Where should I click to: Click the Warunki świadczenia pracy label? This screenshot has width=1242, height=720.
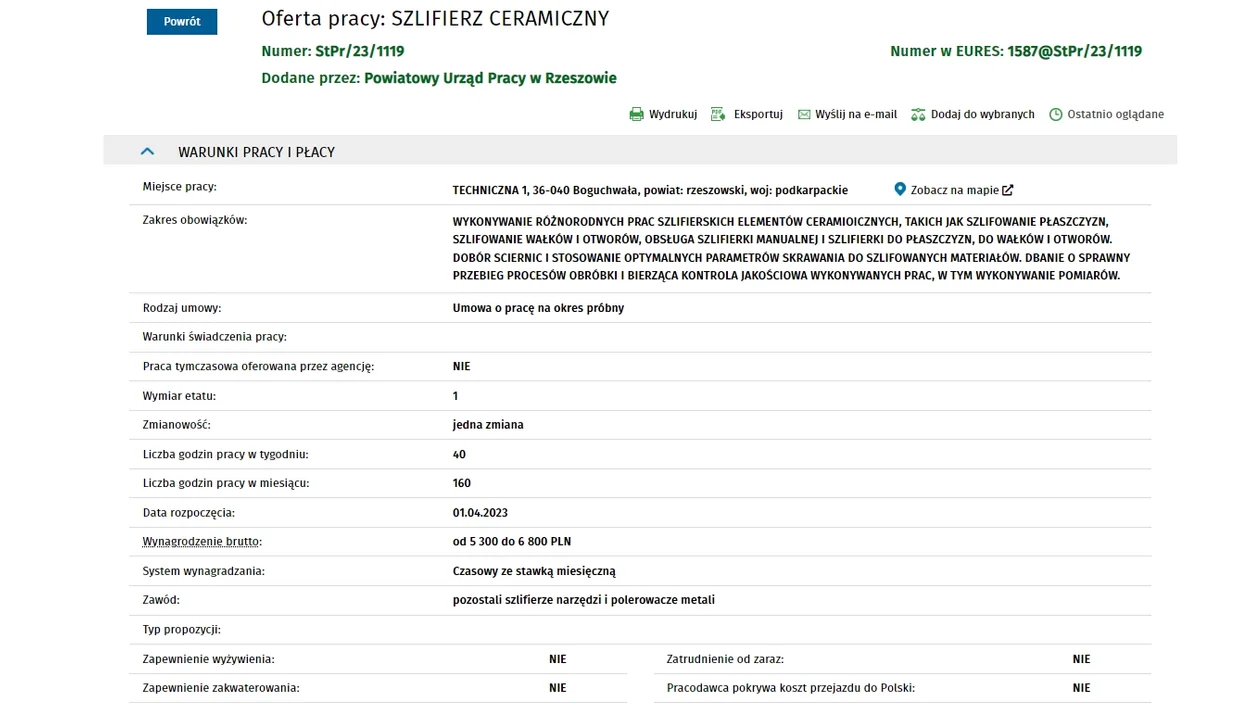(215, 337)
